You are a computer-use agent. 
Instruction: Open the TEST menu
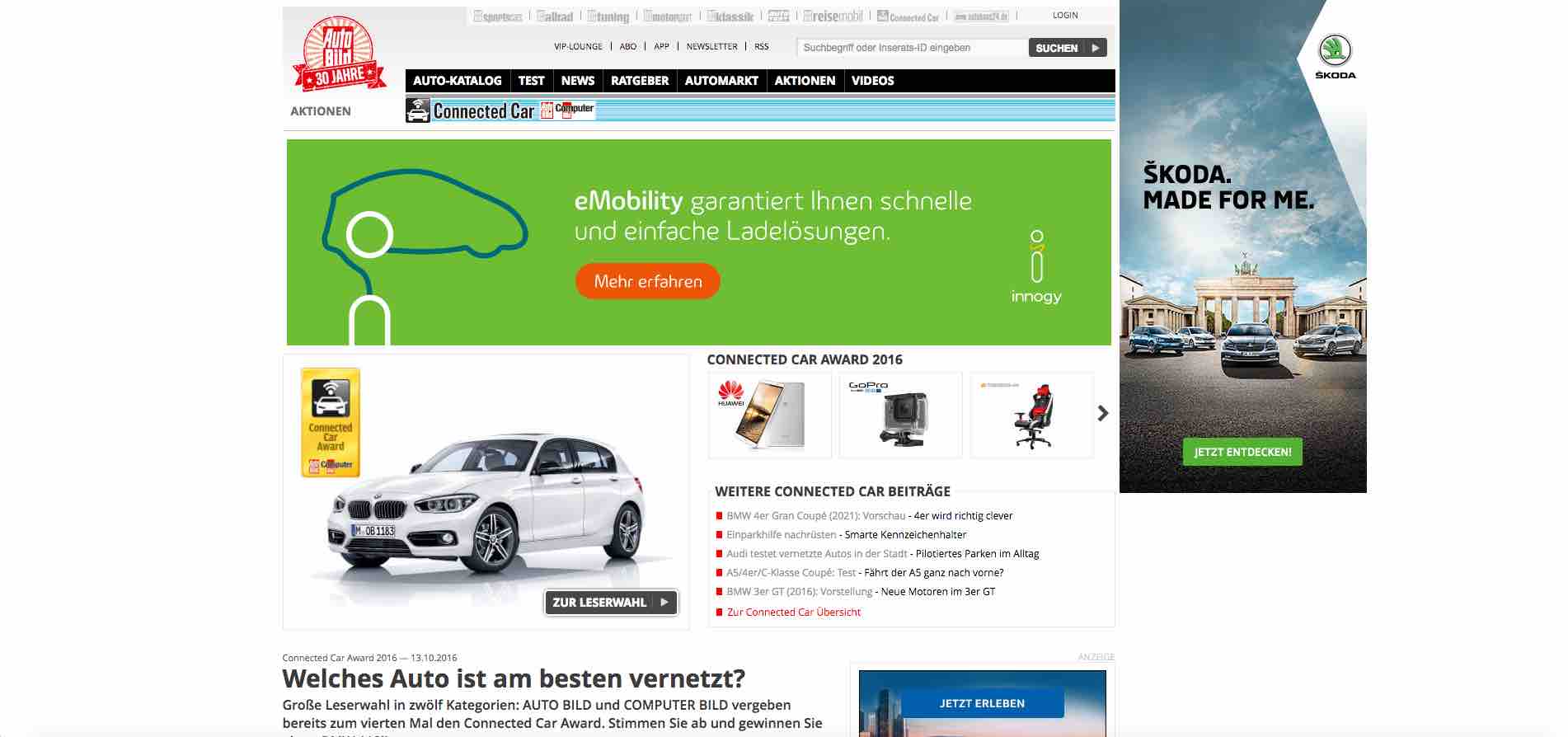tap(532, 81)
